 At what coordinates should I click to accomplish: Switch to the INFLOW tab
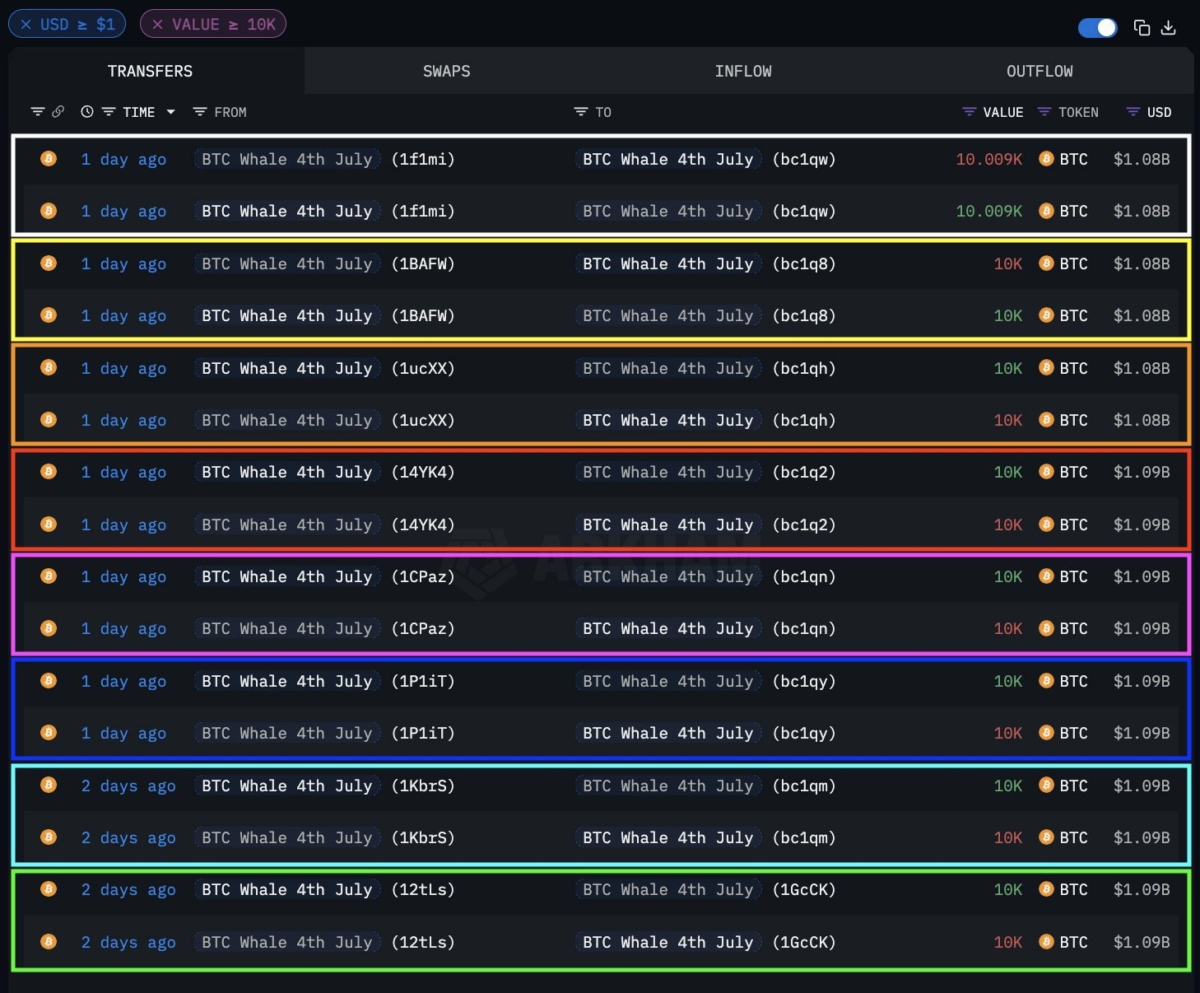(x=743, y=71)
